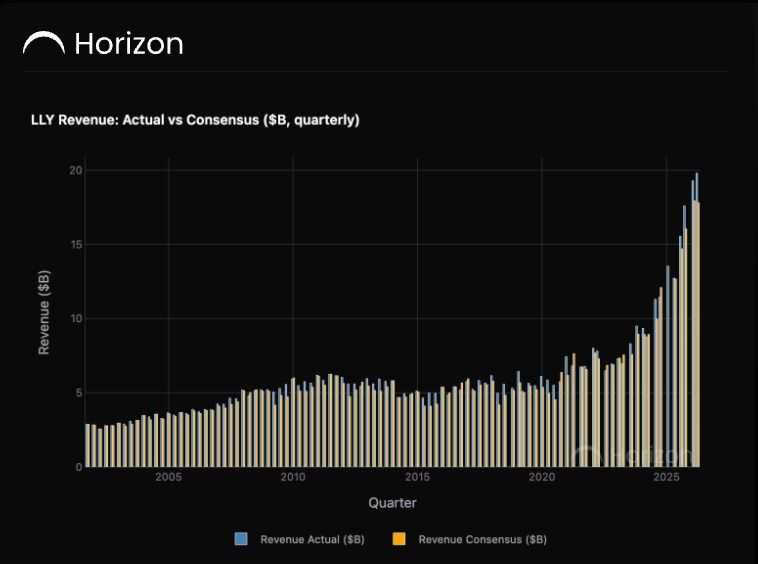This screenshot has width=758, height=564.
Task: Click the Horizon brand name text
Action: (x=129, y=44)
